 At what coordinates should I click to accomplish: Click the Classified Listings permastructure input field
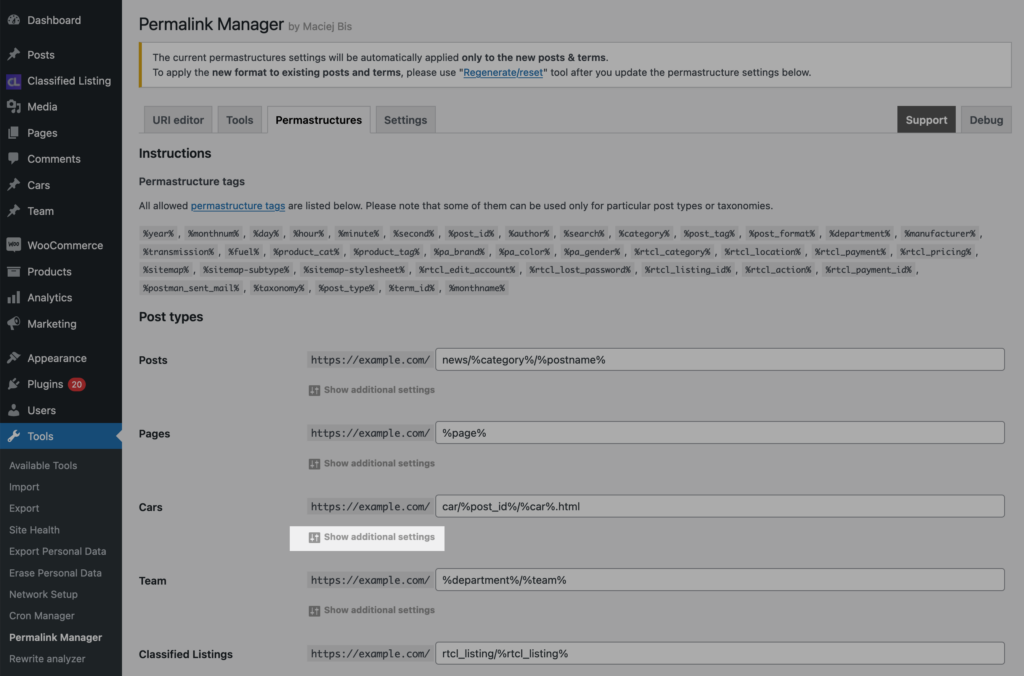(x=720, y=653)
